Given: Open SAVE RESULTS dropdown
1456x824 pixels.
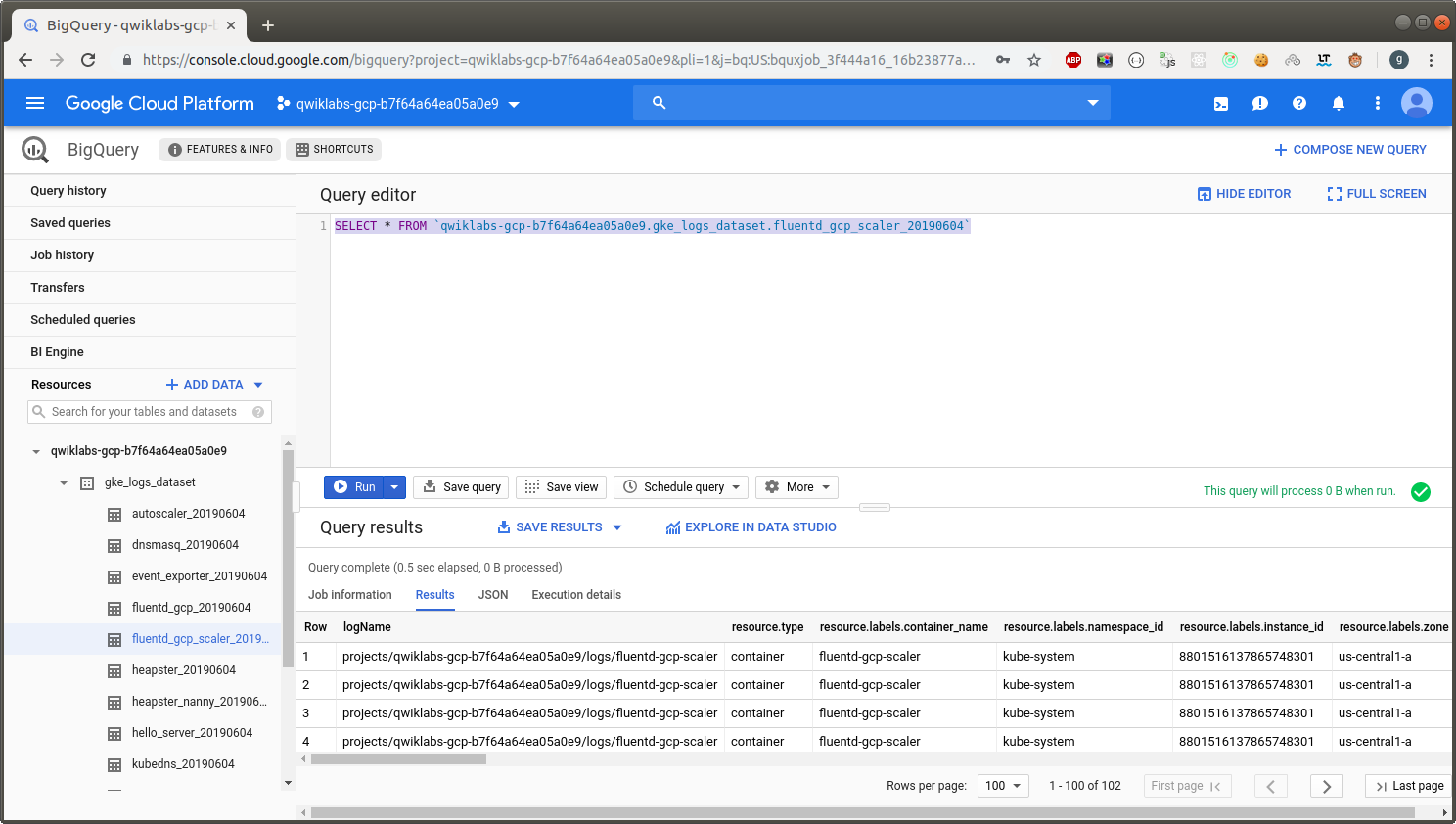Looking at the screenshot, I should pyautogui.click(x=559, y=527).
